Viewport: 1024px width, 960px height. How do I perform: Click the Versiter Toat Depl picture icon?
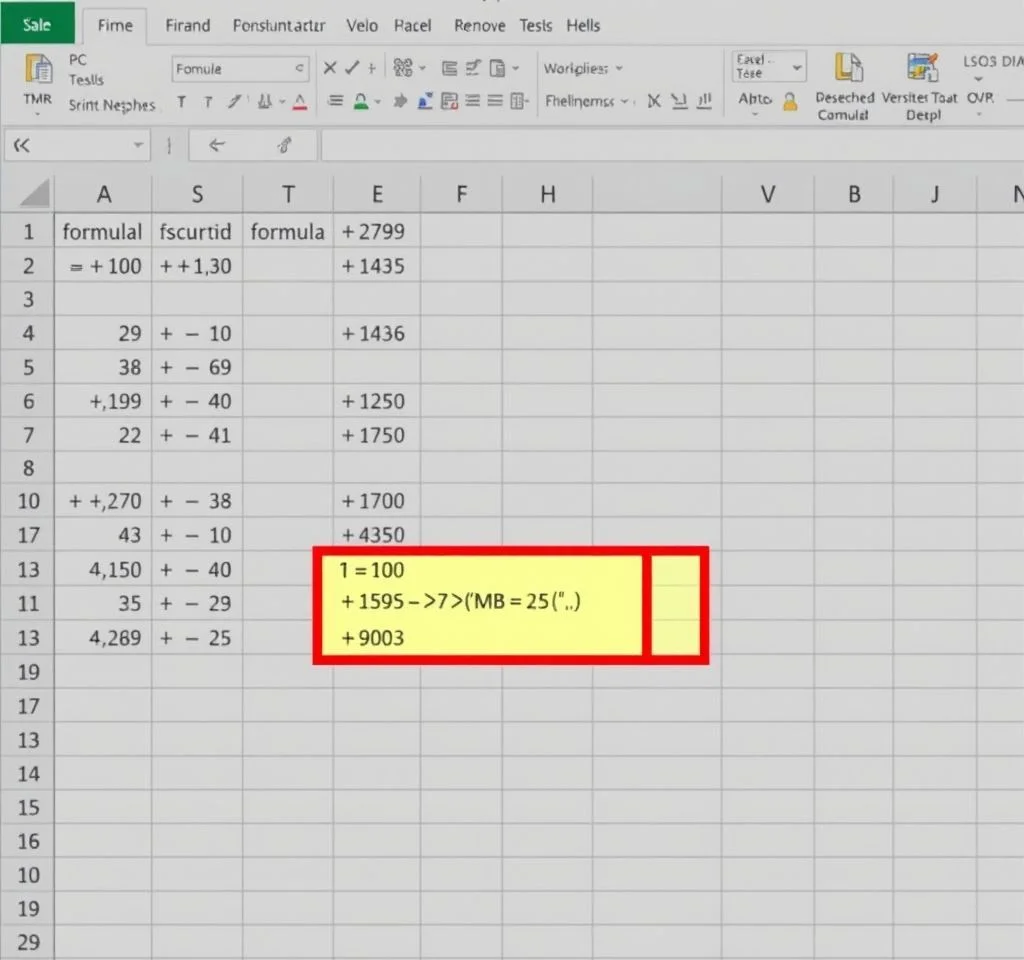coord(921,68)
